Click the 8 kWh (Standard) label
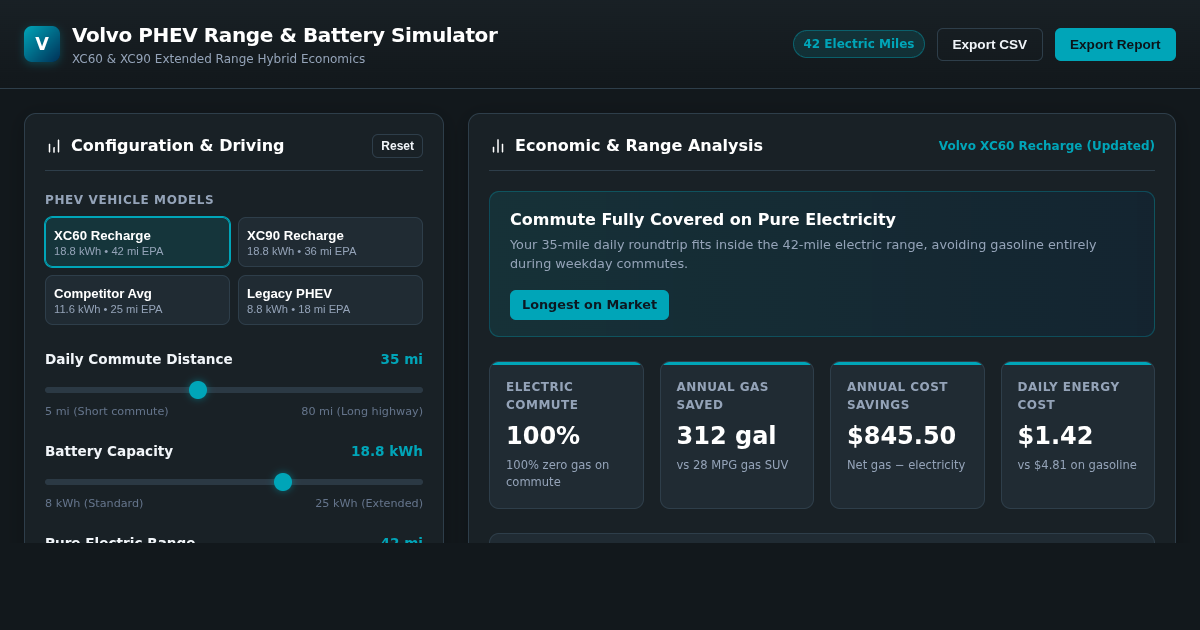Image resolution: width=1200 pixels, height=630 pixels. tap(94, 503)
